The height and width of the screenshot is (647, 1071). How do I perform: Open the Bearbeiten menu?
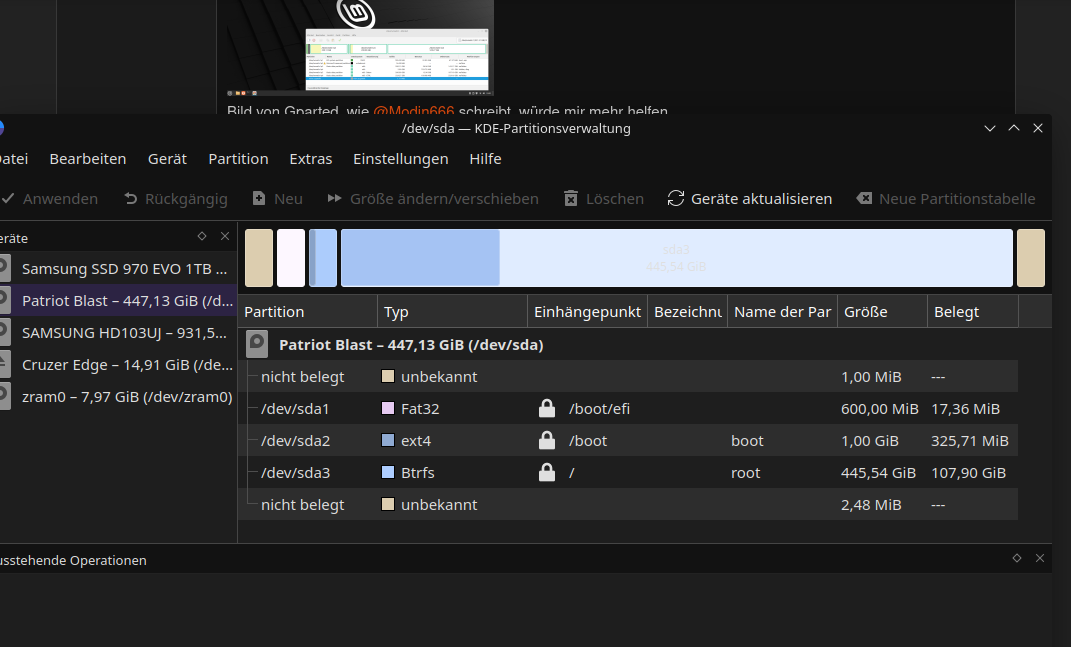[87, 159]
